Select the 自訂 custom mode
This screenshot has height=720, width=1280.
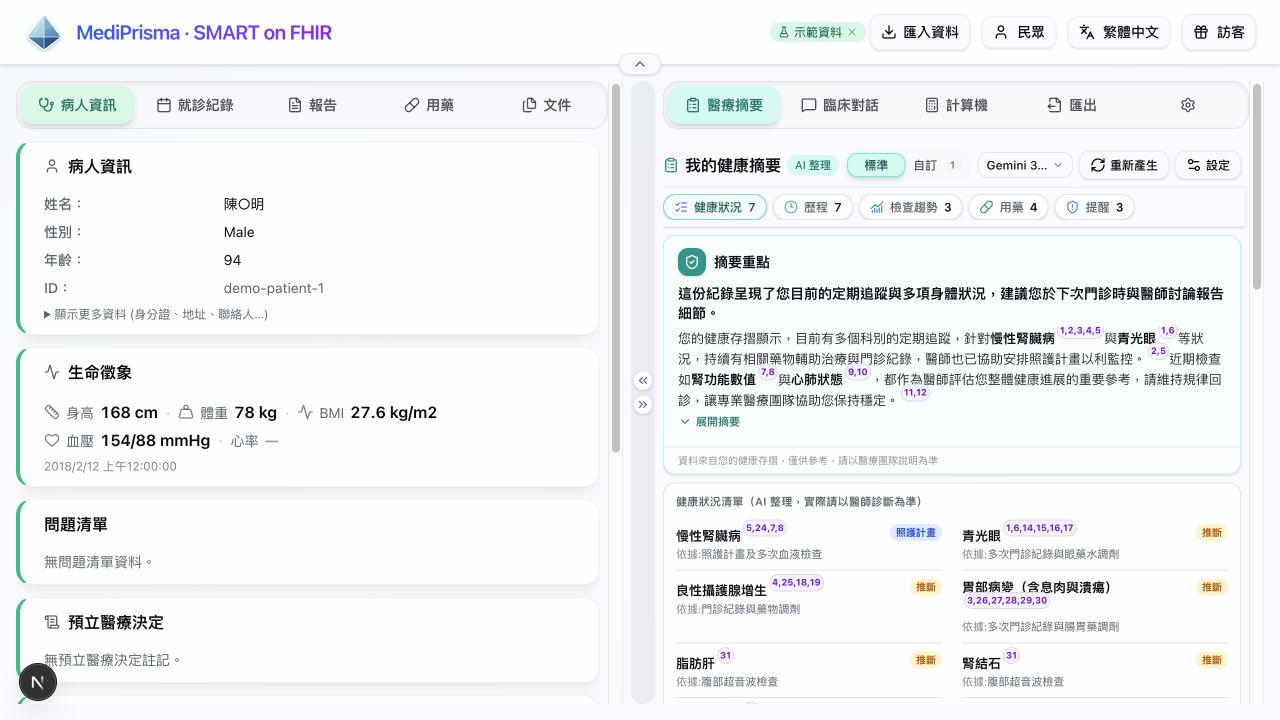pyautogui.click(x=935, y=165)
